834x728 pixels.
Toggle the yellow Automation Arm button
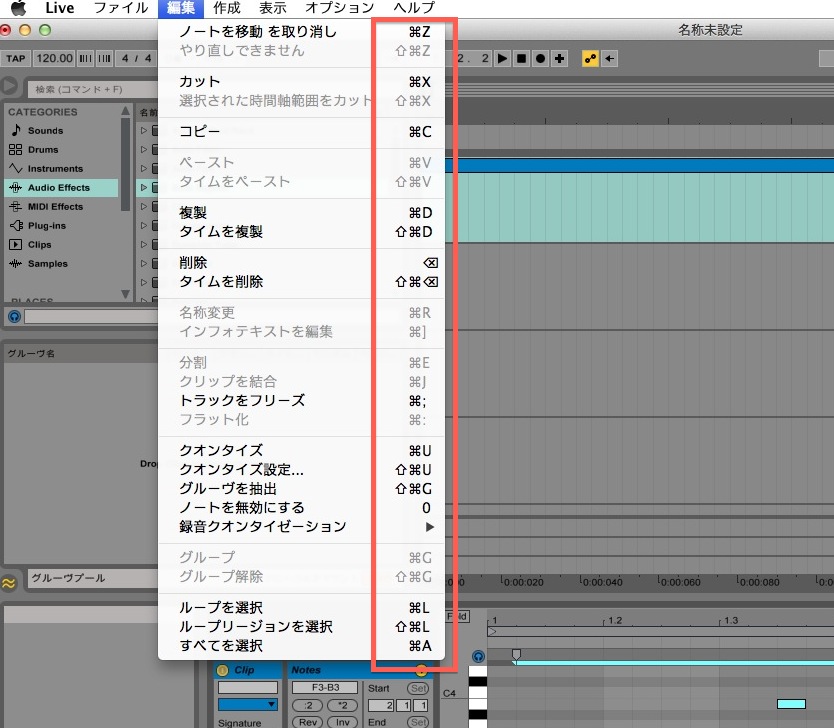[590, 58]
